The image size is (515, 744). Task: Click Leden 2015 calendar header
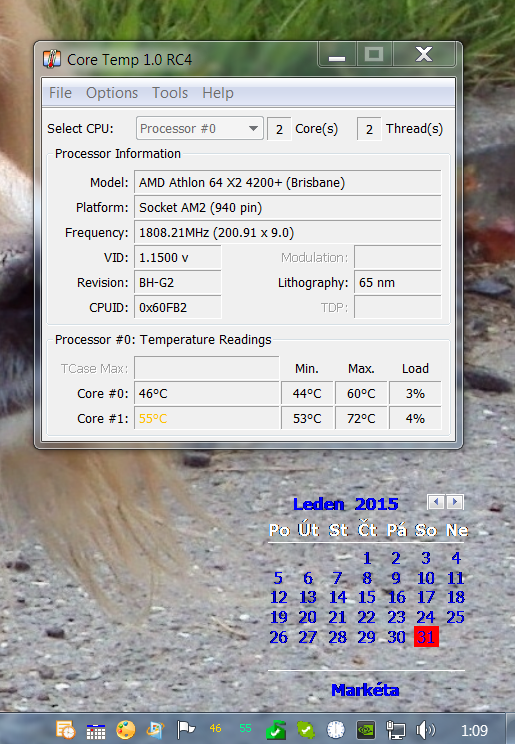345,504
